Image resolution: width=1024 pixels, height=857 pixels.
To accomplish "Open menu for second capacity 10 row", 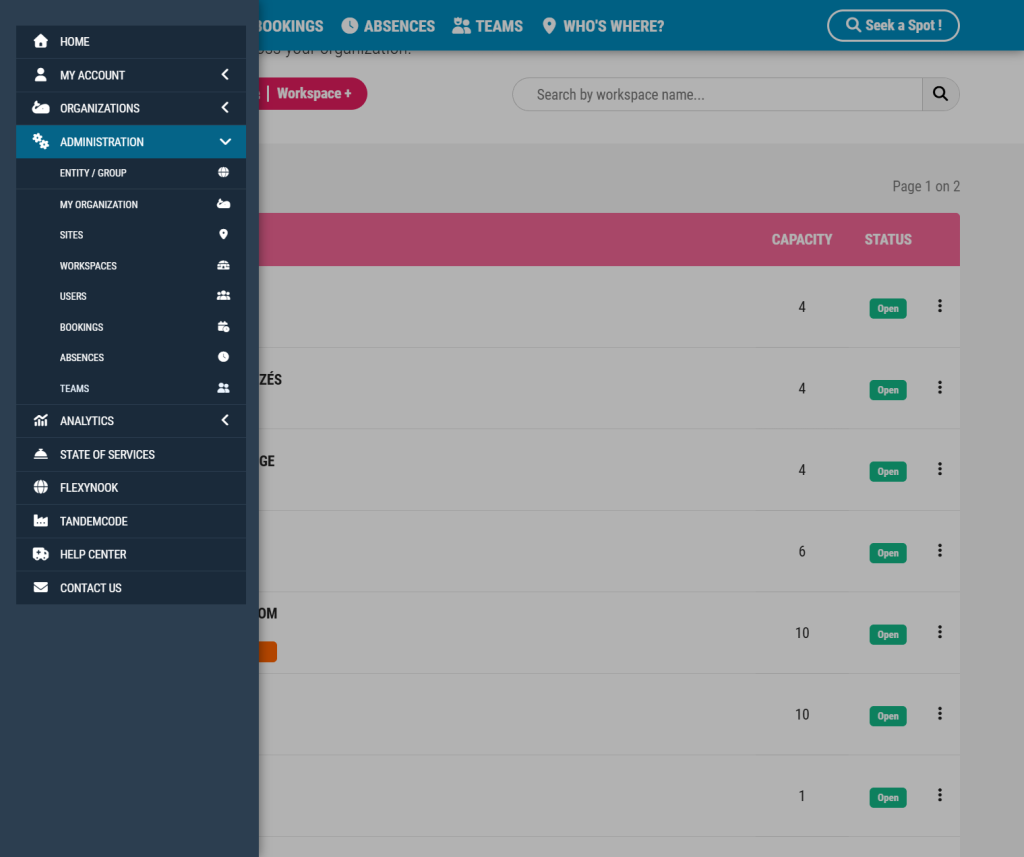I will [x=940, y=713].
